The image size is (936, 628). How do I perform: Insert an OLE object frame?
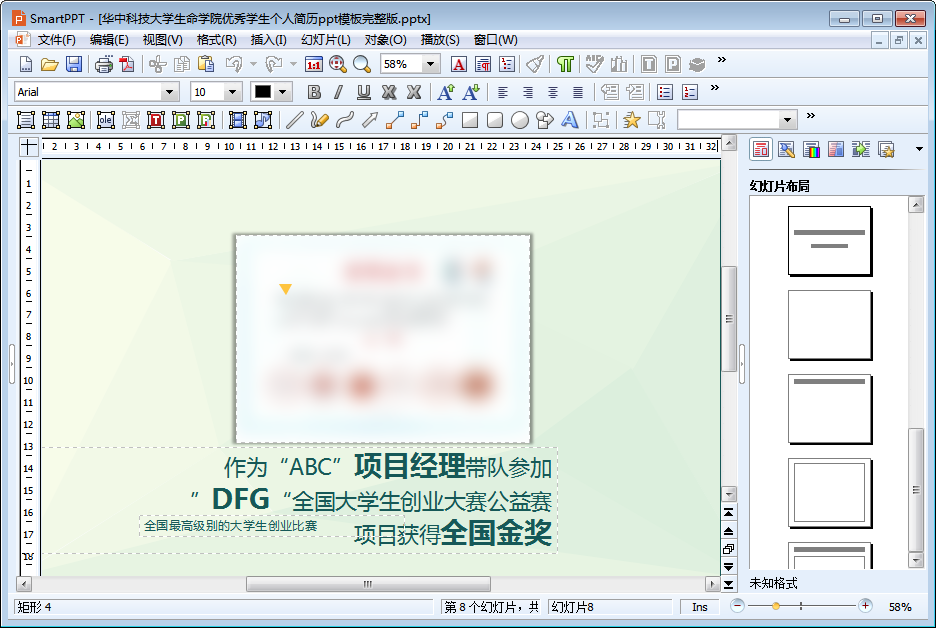tap(106, 120)
